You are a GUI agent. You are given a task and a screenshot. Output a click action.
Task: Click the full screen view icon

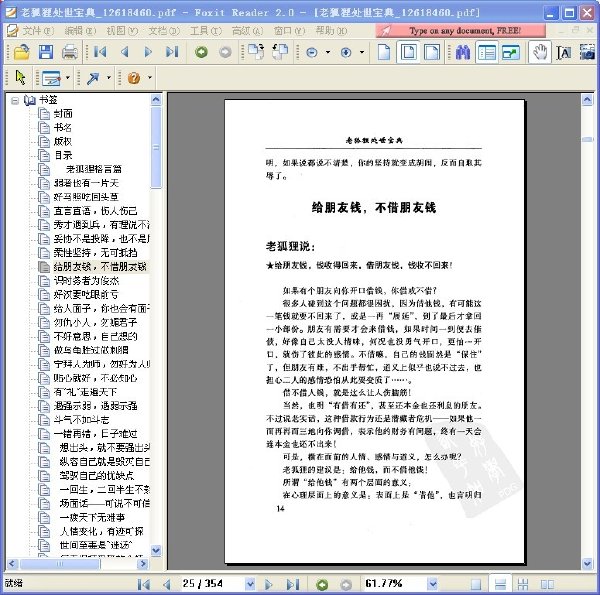(x=511, y=52)
